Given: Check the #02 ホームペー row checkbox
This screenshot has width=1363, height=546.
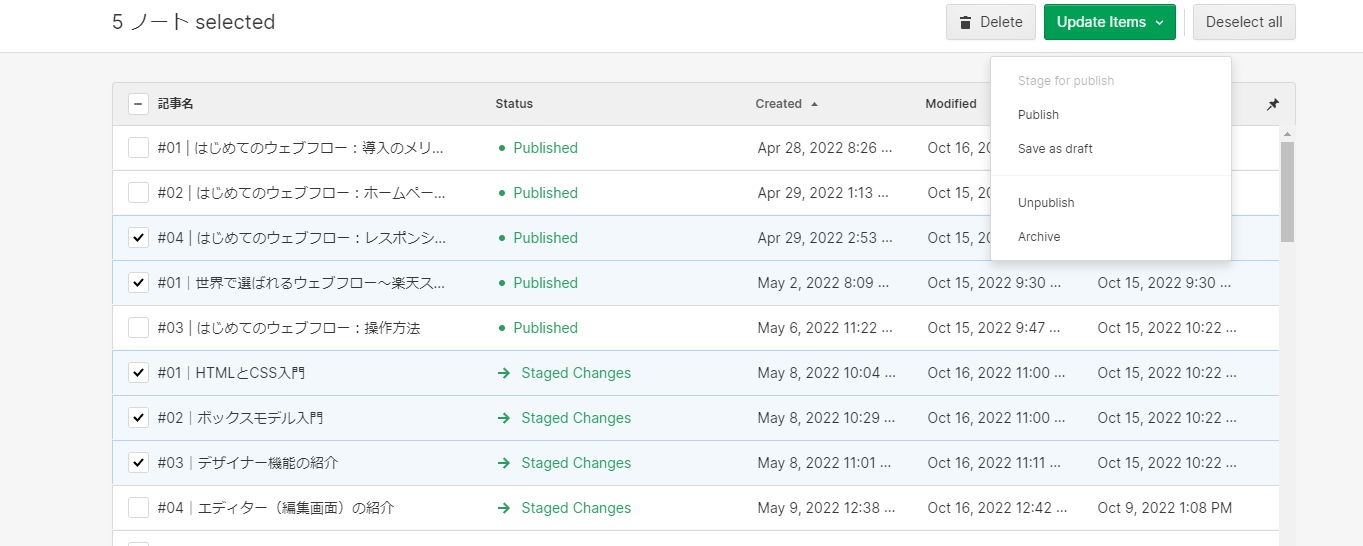Looking at the screenshot, I should (139, 193).
